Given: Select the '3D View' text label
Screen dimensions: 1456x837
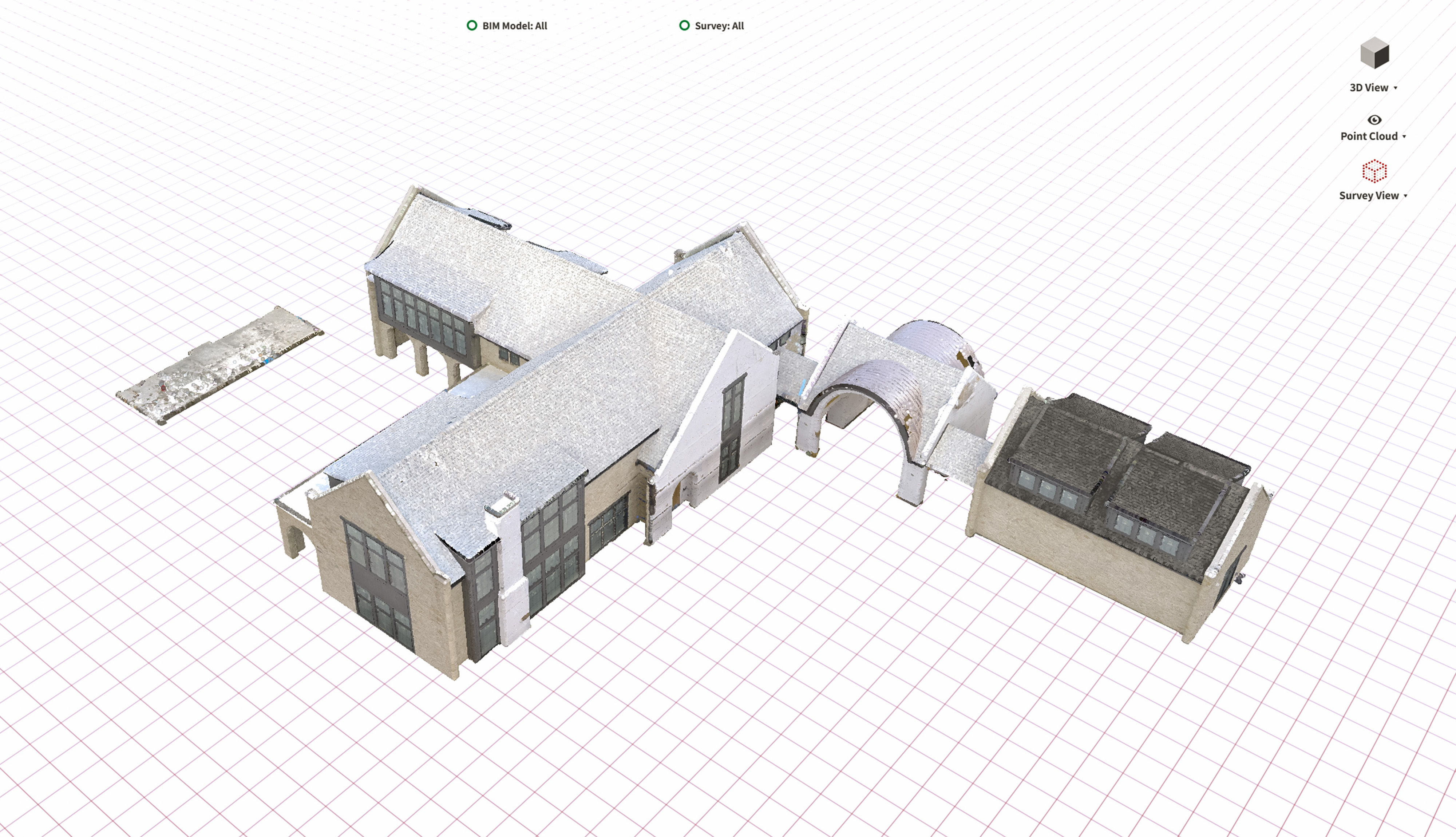Looking at the screenshot, I should [1369, 87].
